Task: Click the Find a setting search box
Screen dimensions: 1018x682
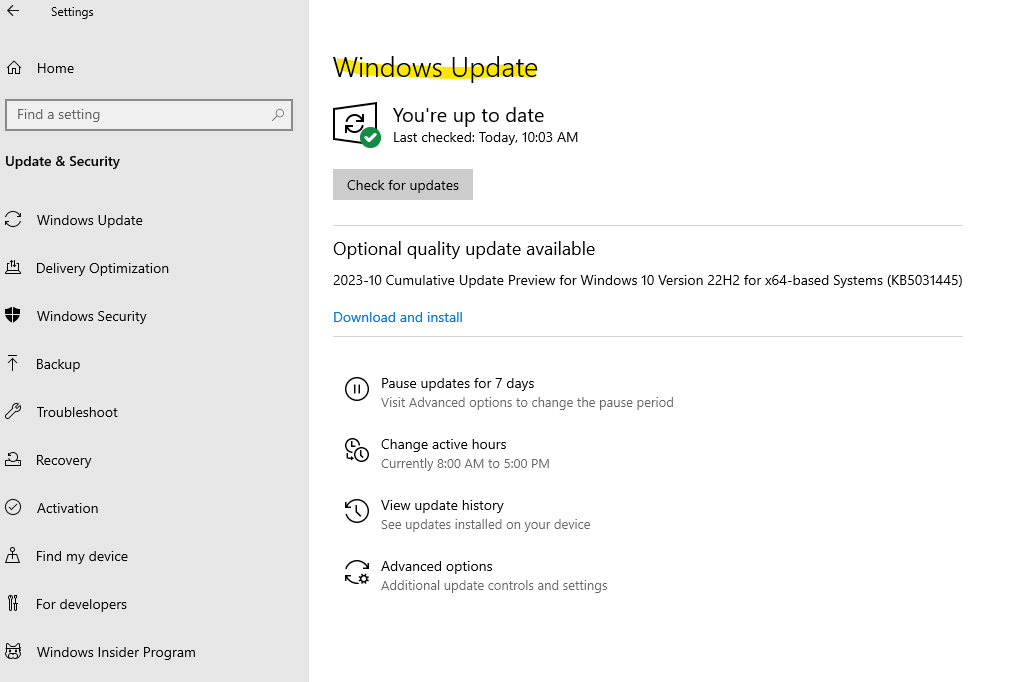Action: click(149, 115)
